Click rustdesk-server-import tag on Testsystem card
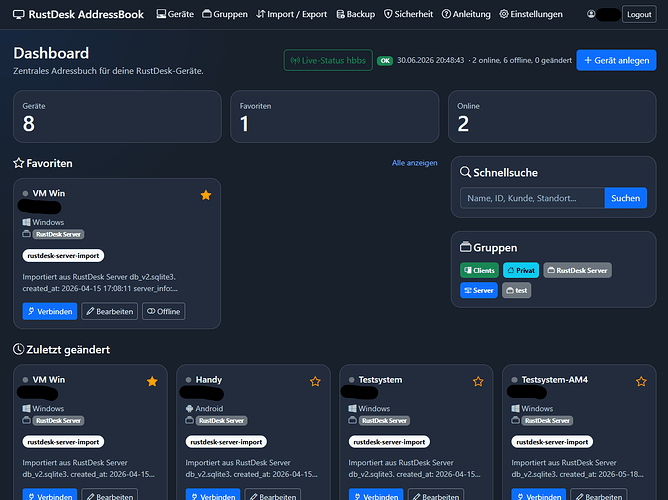 coord(389,442)
